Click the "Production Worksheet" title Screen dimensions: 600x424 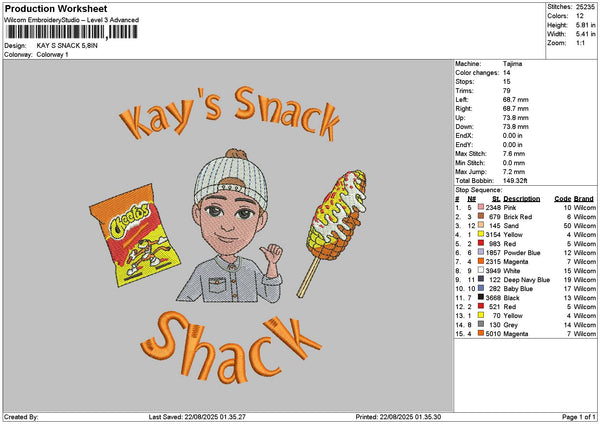pyautogui.click(x=56, y=8)
